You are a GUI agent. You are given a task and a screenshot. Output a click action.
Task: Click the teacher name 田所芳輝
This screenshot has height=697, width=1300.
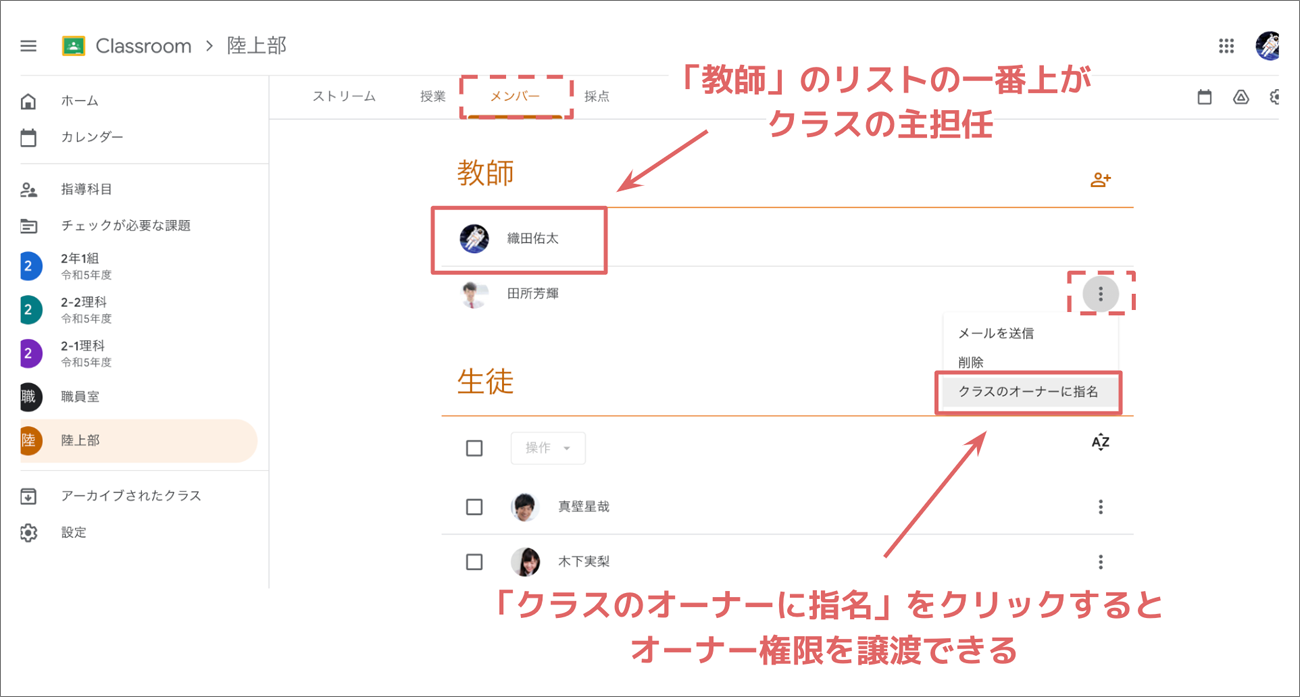point(533,294)
